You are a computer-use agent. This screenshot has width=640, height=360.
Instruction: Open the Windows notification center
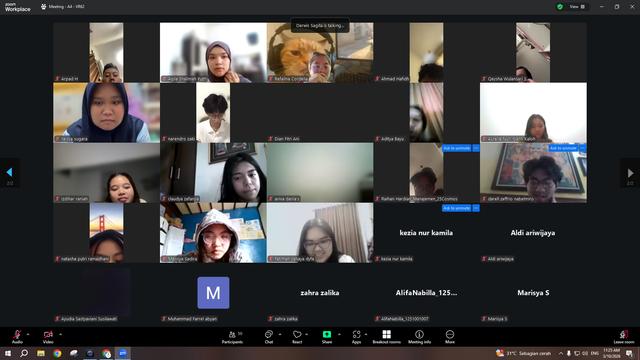click(x=630, y=353)
